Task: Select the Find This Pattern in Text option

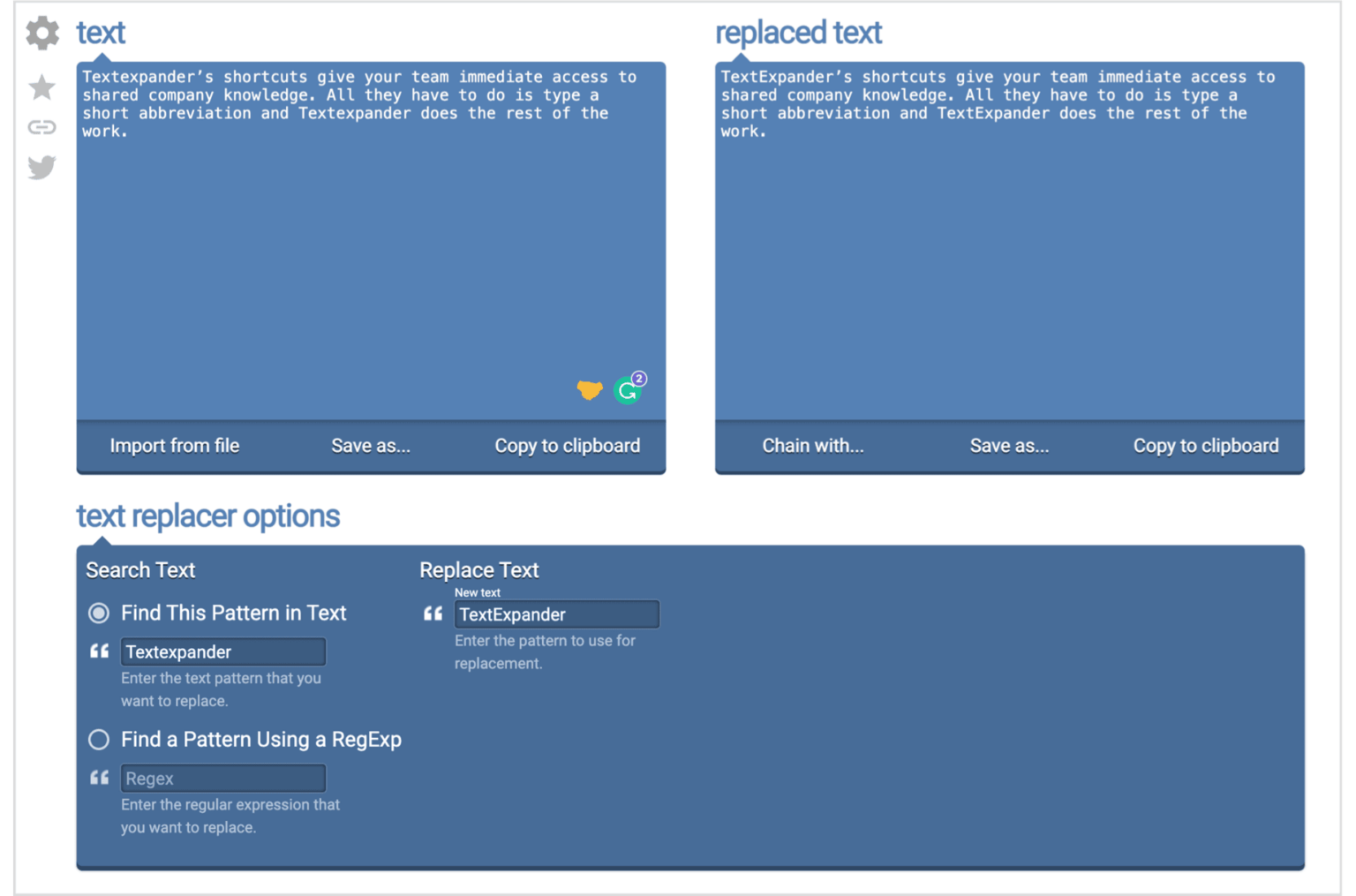Action: [x=98, y=613]
